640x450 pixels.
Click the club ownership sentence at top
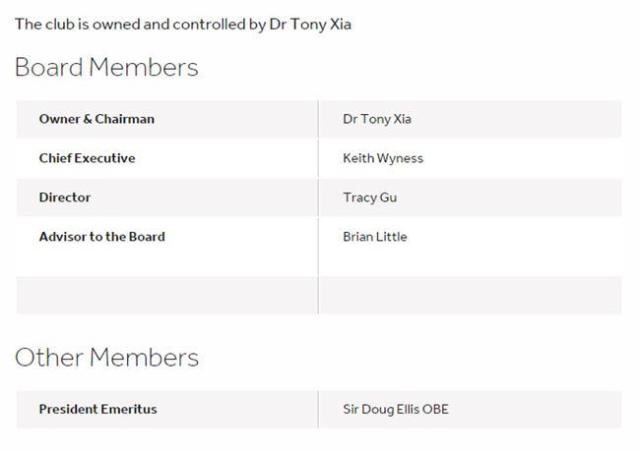point(183,24)
